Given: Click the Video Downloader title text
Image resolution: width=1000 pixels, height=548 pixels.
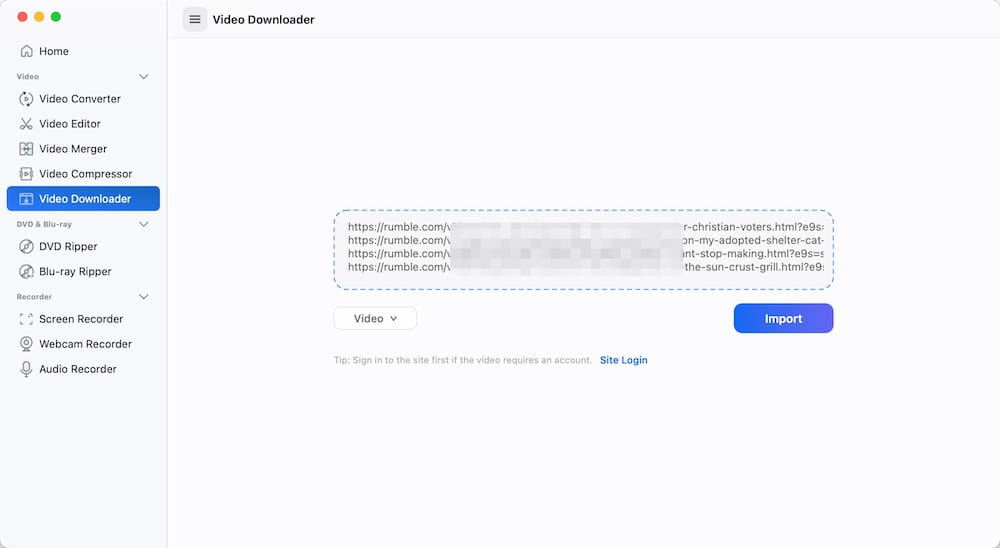Looking at the screenshot, I should 263,19.
